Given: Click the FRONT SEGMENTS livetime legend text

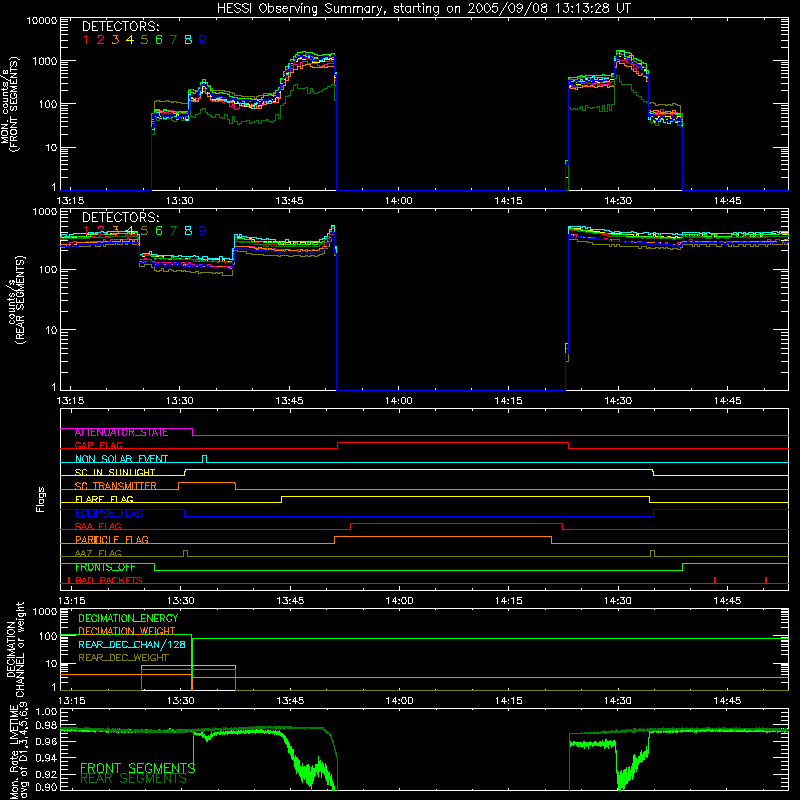Looking at the screenshot, I should (138, 768).
